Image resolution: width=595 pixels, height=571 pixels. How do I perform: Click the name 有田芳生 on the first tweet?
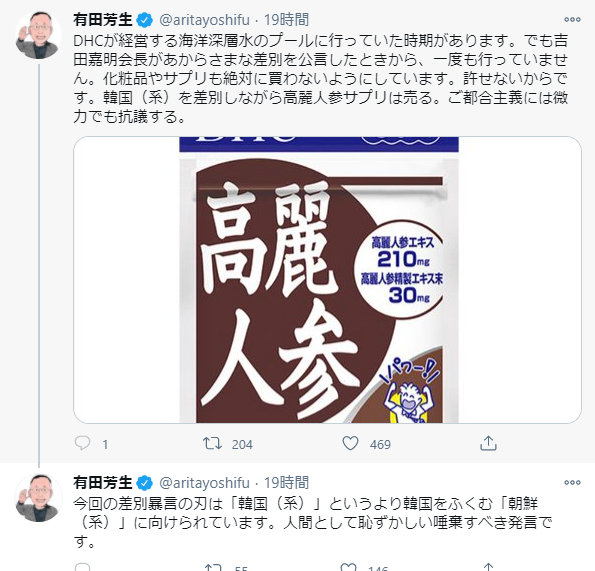(103, 20)
